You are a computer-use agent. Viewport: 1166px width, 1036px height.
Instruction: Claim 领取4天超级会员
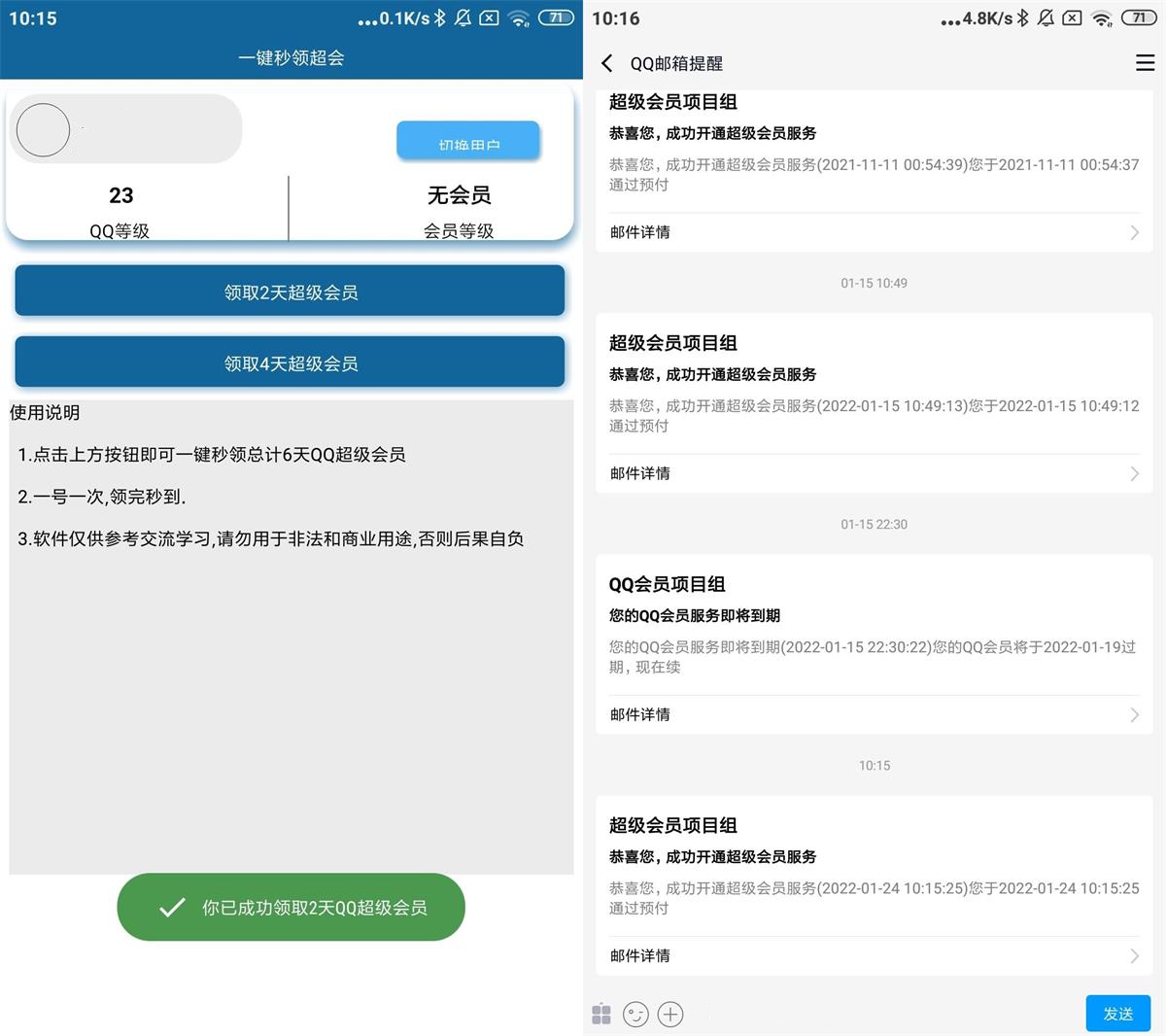290,363
